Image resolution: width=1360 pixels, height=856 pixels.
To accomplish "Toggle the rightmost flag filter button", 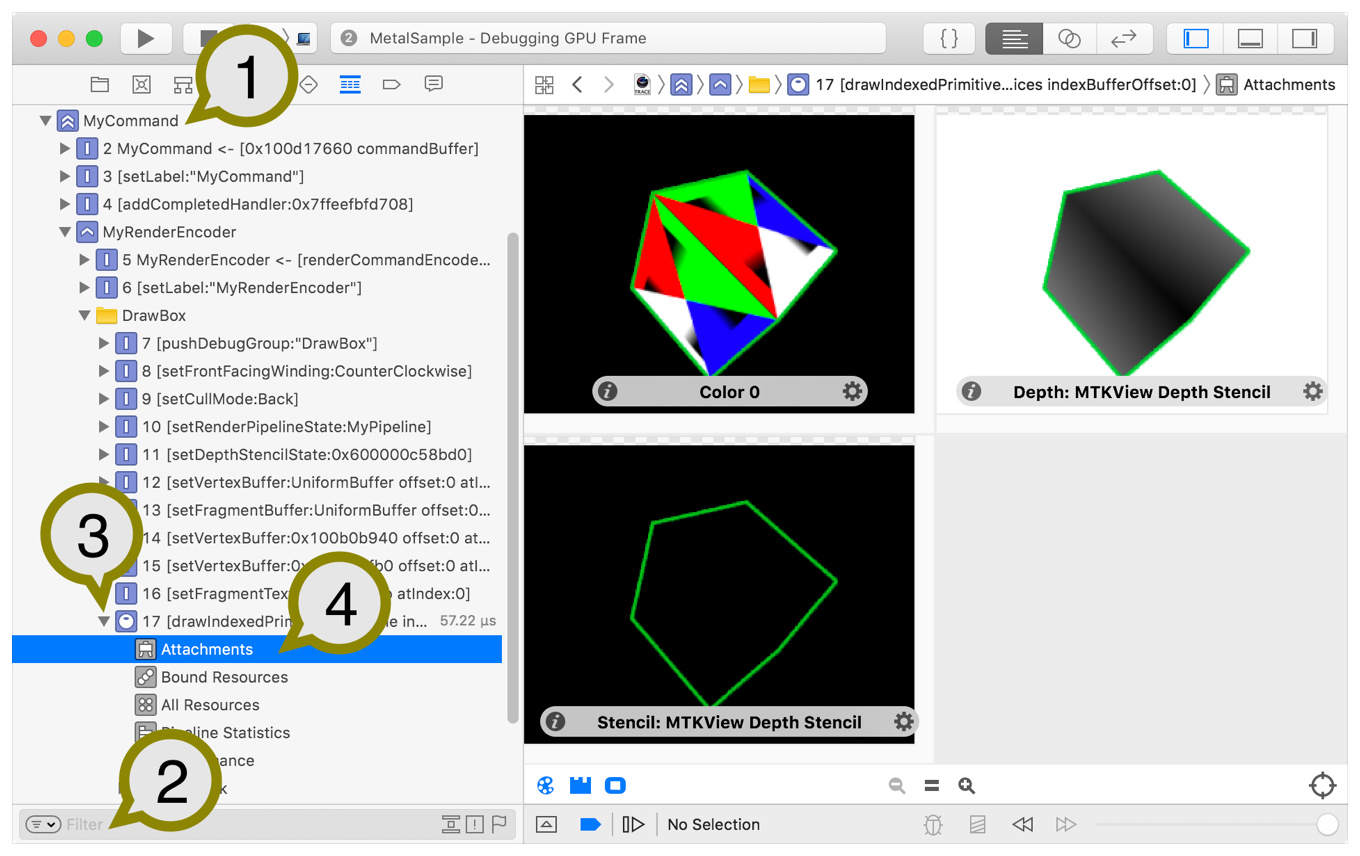I will pos(498,825).
